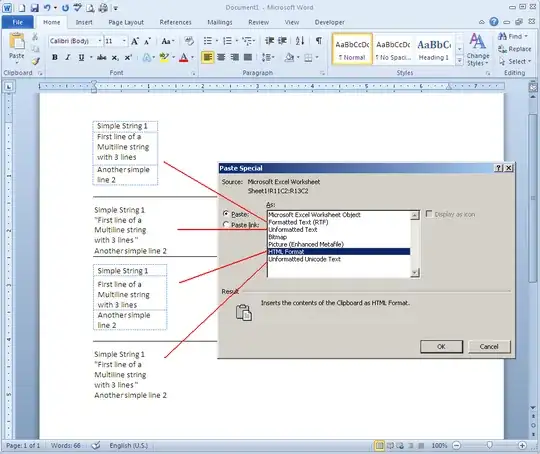The image size is (540, 454).
Task: Open the Line Spacing dropdown
Action: pos(268,57)
